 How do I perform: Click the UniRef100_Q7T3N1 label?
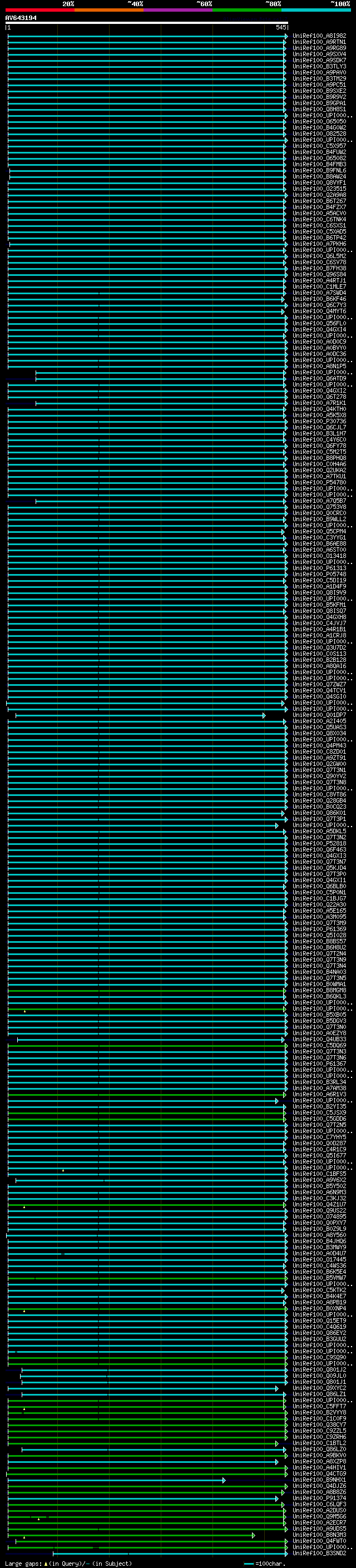point(319,770)
